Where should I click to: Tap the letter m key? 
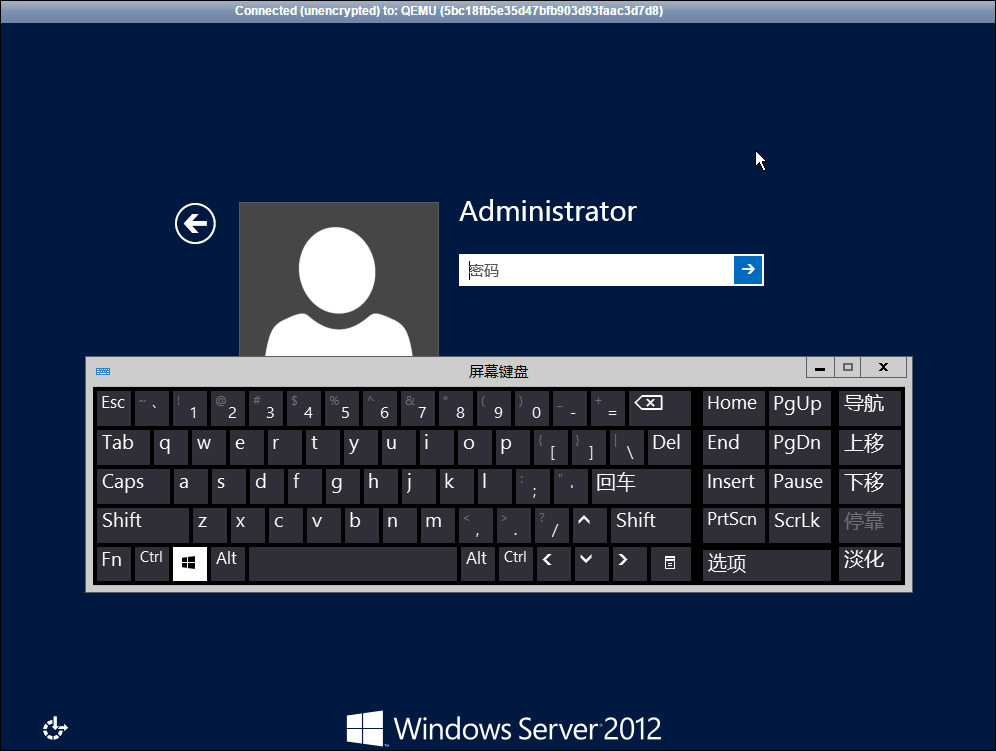tap(437, 525)
